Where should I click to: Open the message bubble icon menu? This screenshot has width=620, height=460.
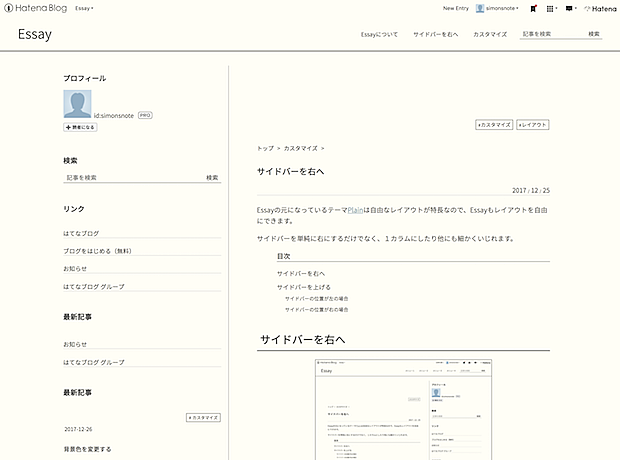coord(569,8)
